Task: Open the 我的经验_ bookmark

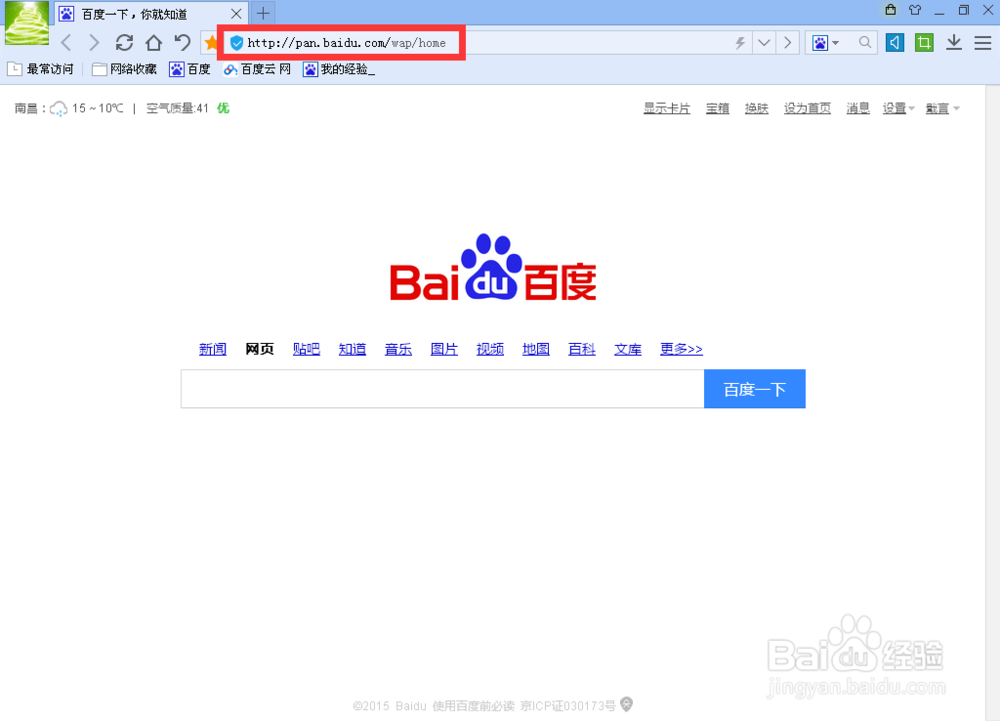Action: point(339,69)
